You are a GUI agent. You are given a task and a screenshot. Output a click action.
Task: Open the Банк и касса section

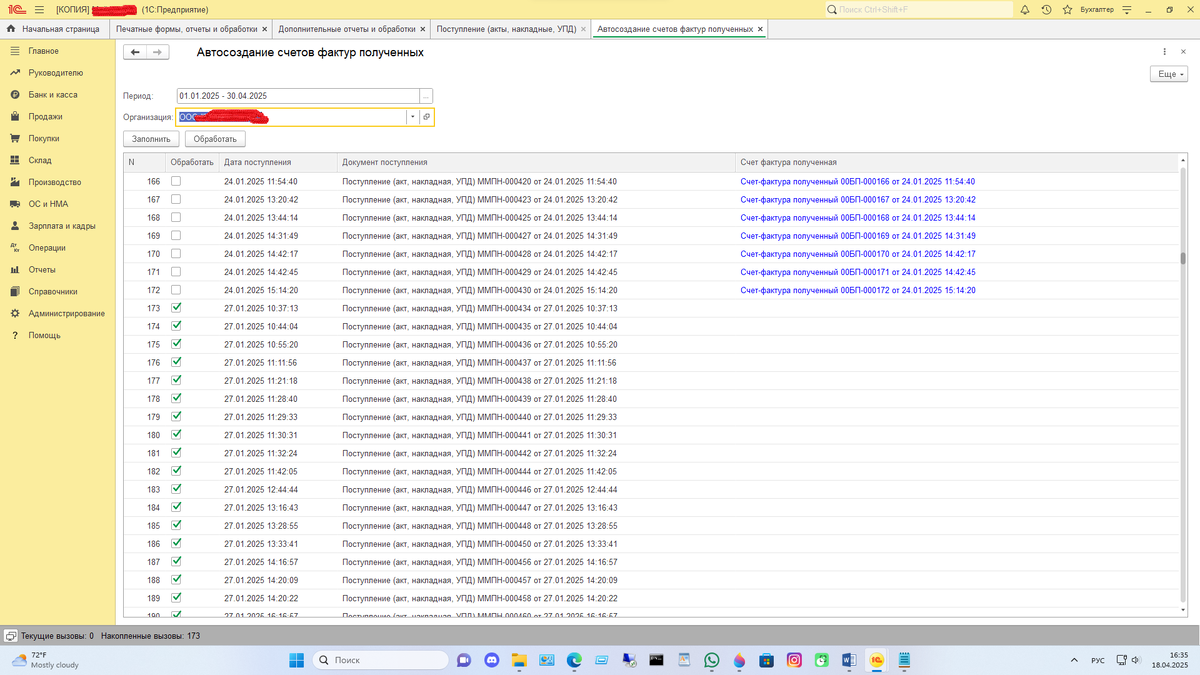52,95
